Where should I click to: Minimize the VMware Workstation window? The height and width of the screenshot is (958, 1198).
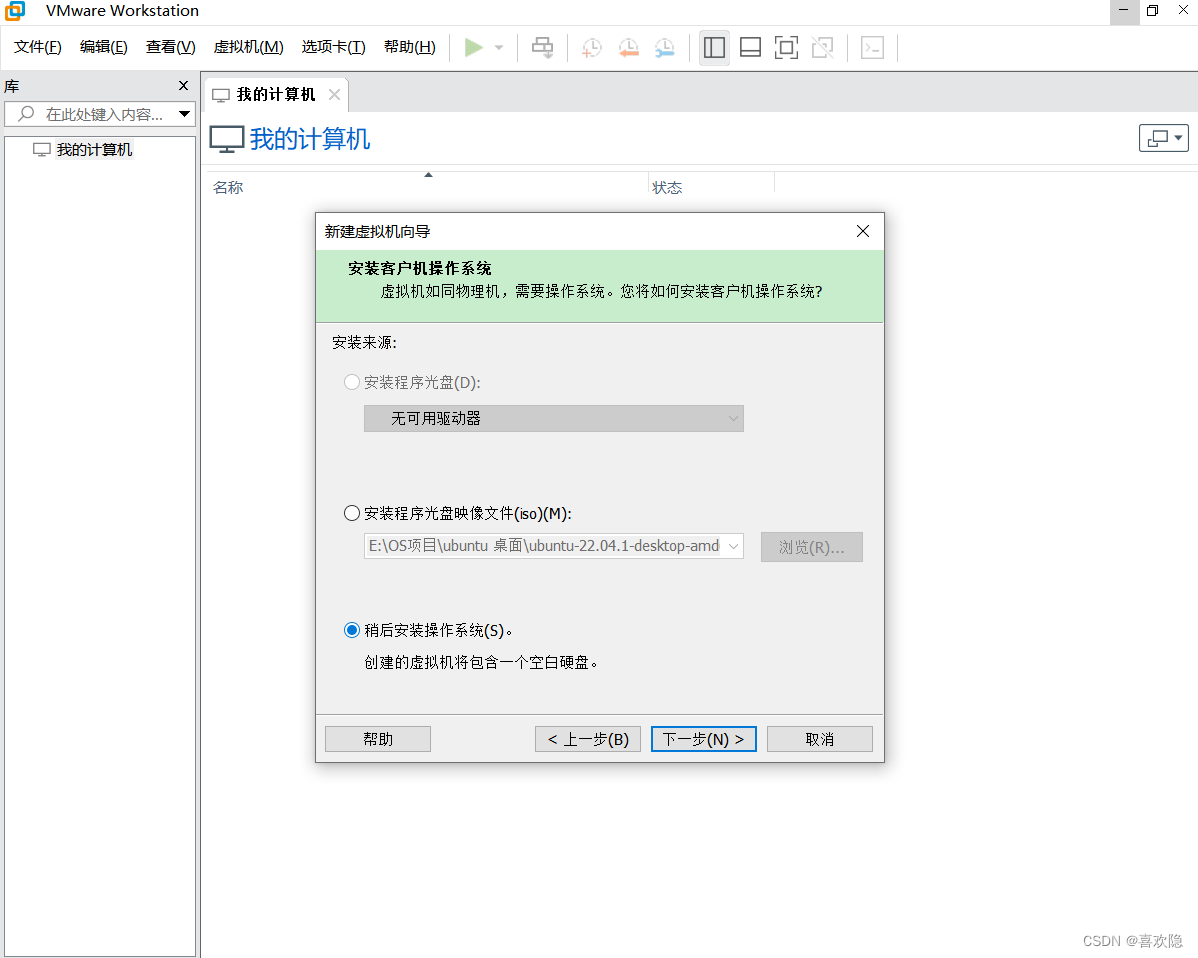[x=1123, y=11]
